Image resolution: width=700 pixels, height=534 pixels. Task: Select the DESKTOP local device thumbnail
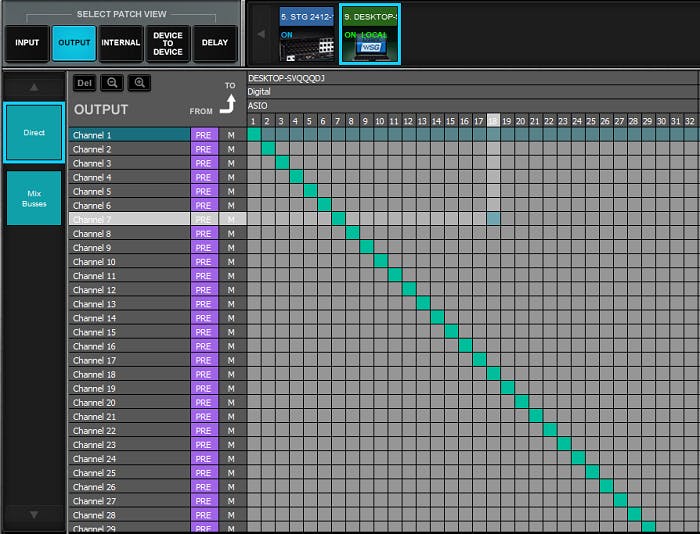point(370,32)
